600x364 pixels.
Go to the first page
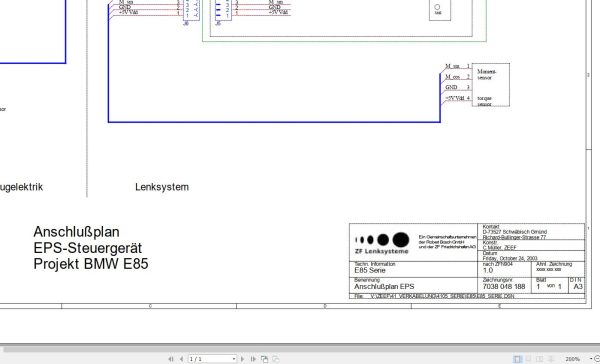(x=171, y=359)
